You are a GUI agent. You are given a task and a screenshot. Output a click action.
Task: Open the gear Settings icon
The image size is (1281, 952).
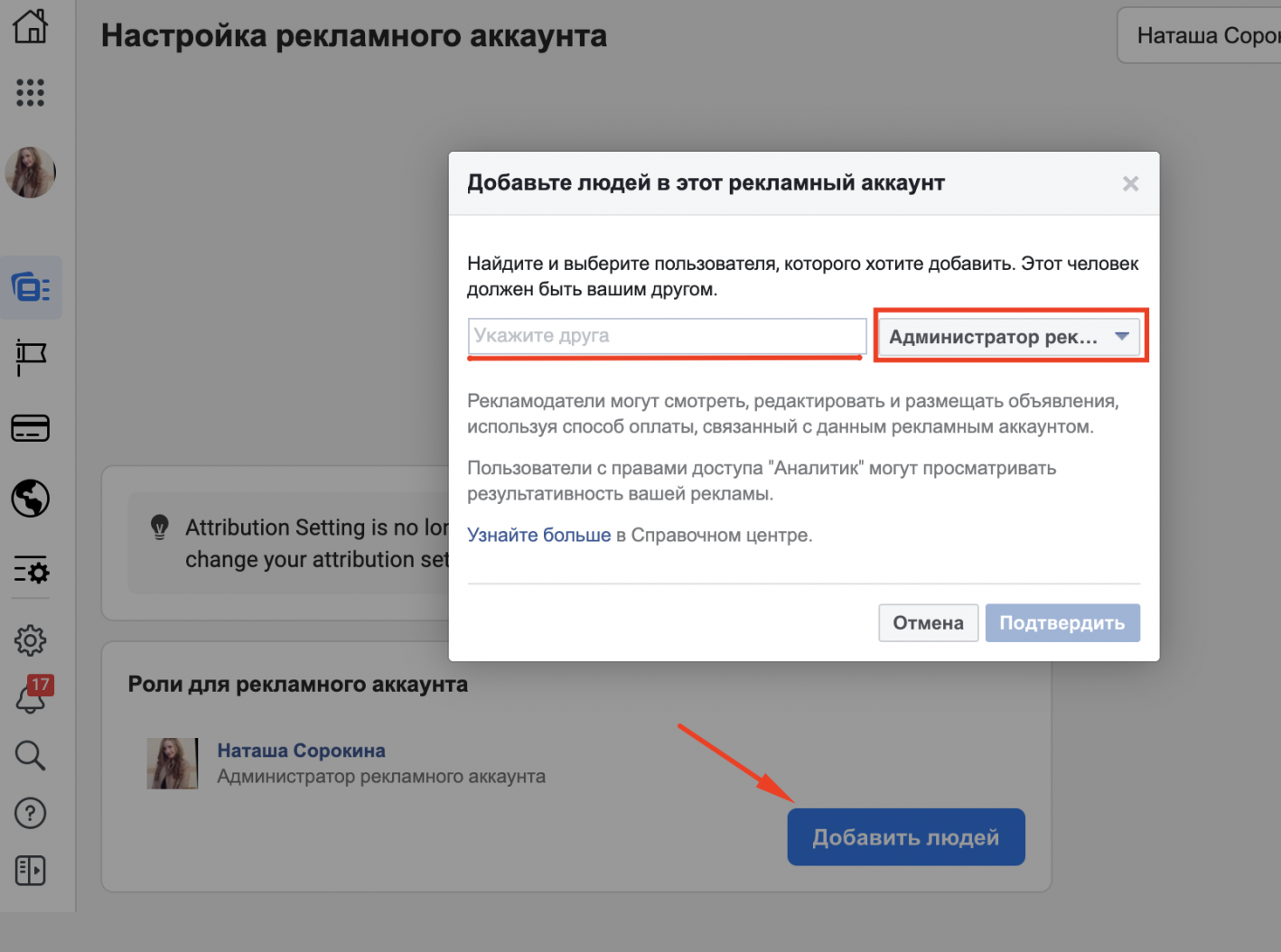click(31, 640)
